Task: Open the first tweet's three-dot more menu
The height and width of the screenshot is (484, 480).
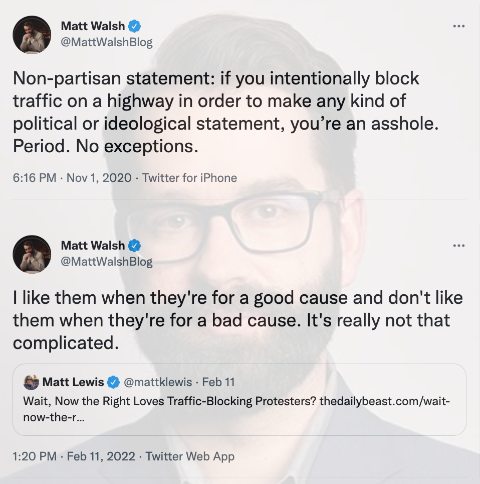Action: tap(459, 26)
